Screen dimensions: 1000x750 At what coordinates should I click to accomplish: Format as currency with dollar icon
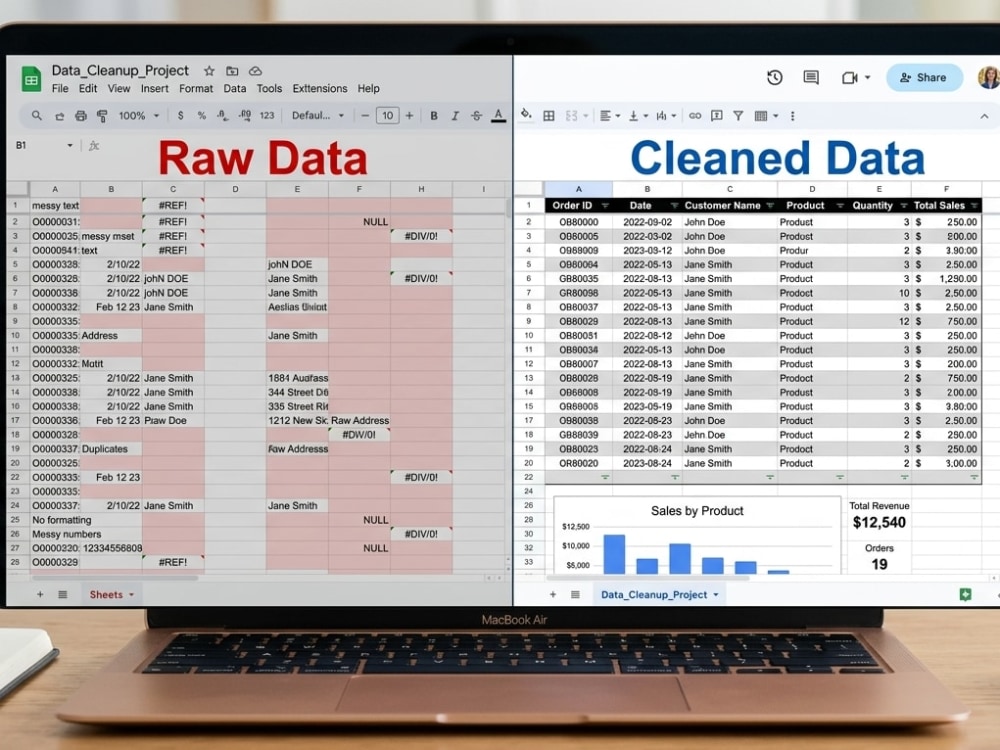click(x=180, y=115)
